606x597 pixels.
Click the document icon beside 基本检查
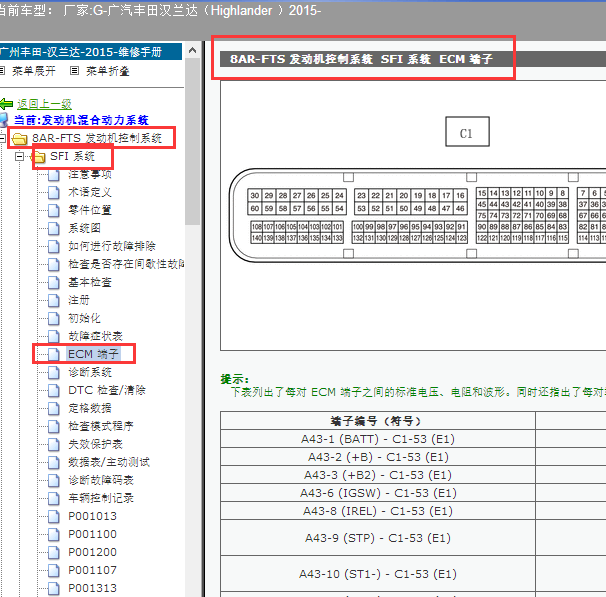pos(54,282)
